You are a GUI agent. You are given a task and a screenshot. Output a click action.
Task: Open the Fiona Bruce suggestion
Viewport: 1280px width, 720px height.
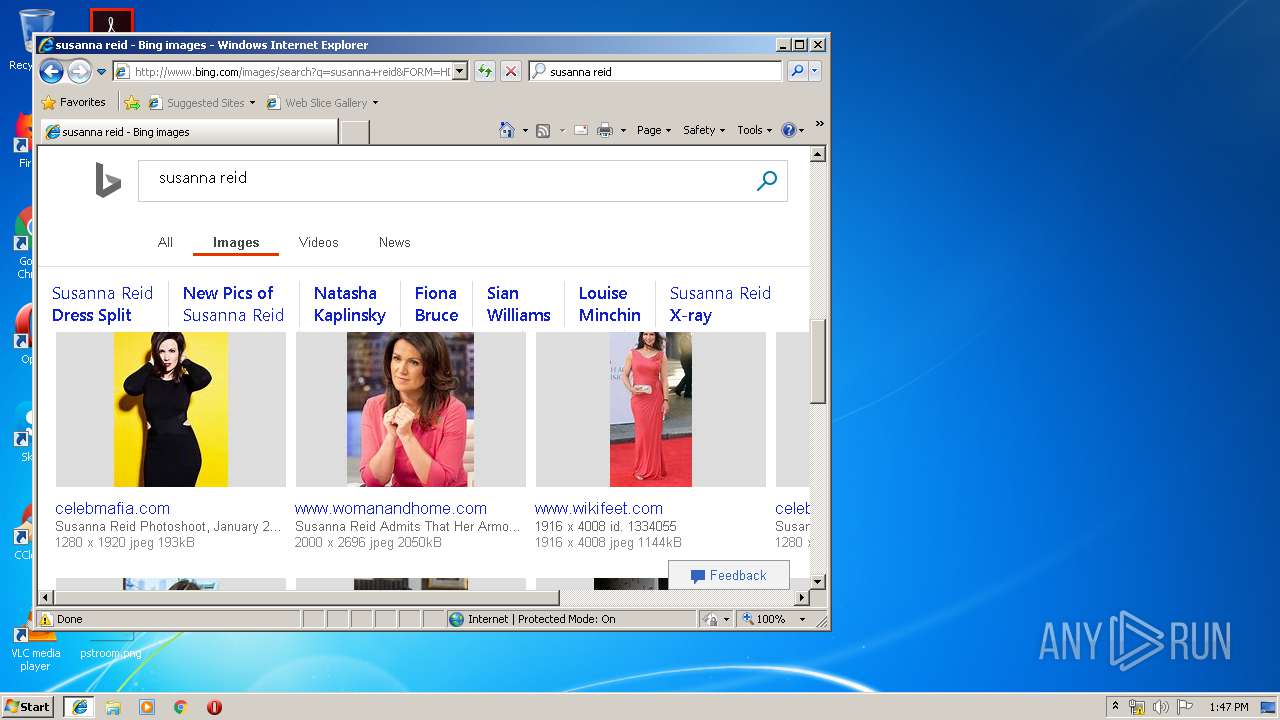pyautogui.click(x=436, y=304)
